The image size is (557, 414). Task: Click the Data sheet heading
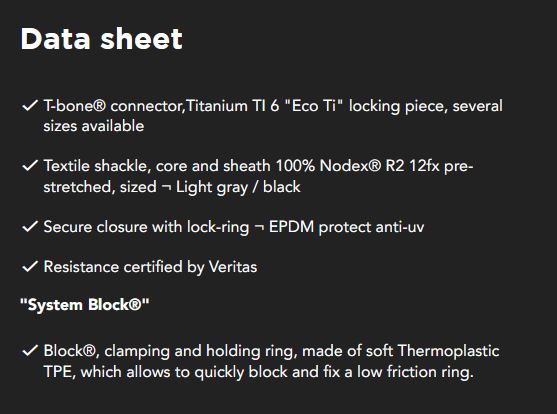tap(102, 38)
